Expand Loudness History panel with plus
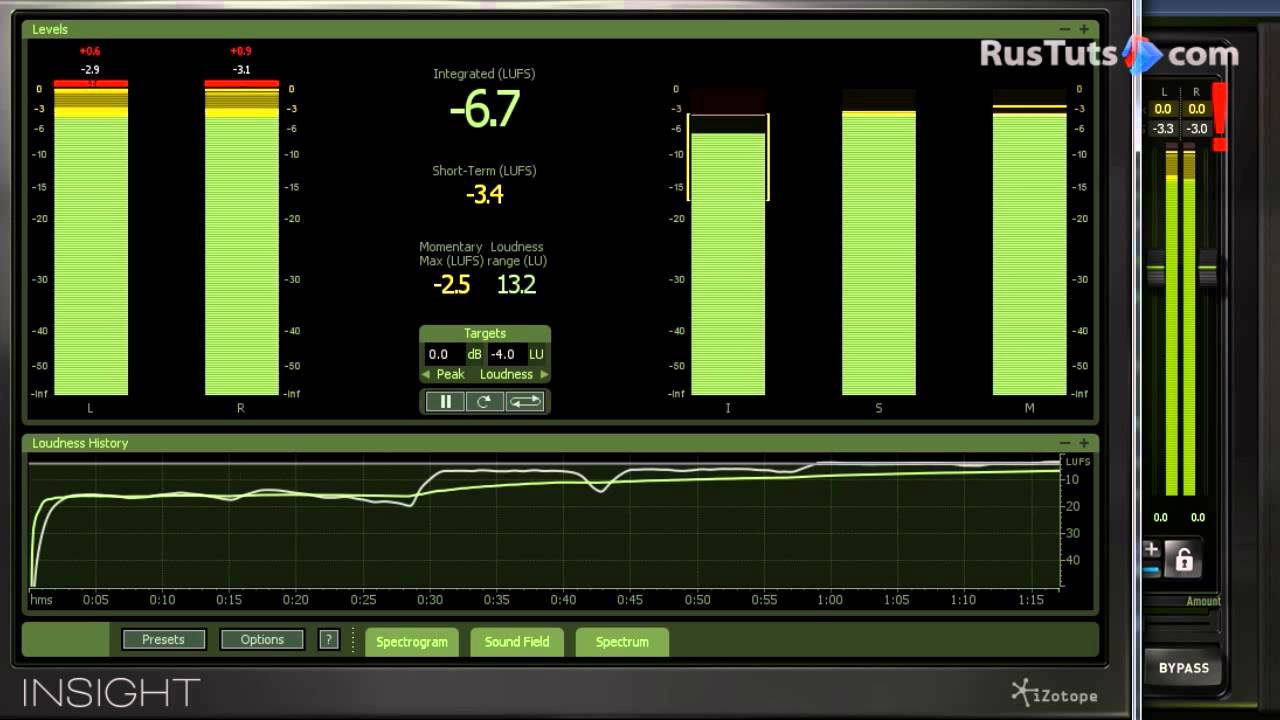 point(1084,443)
